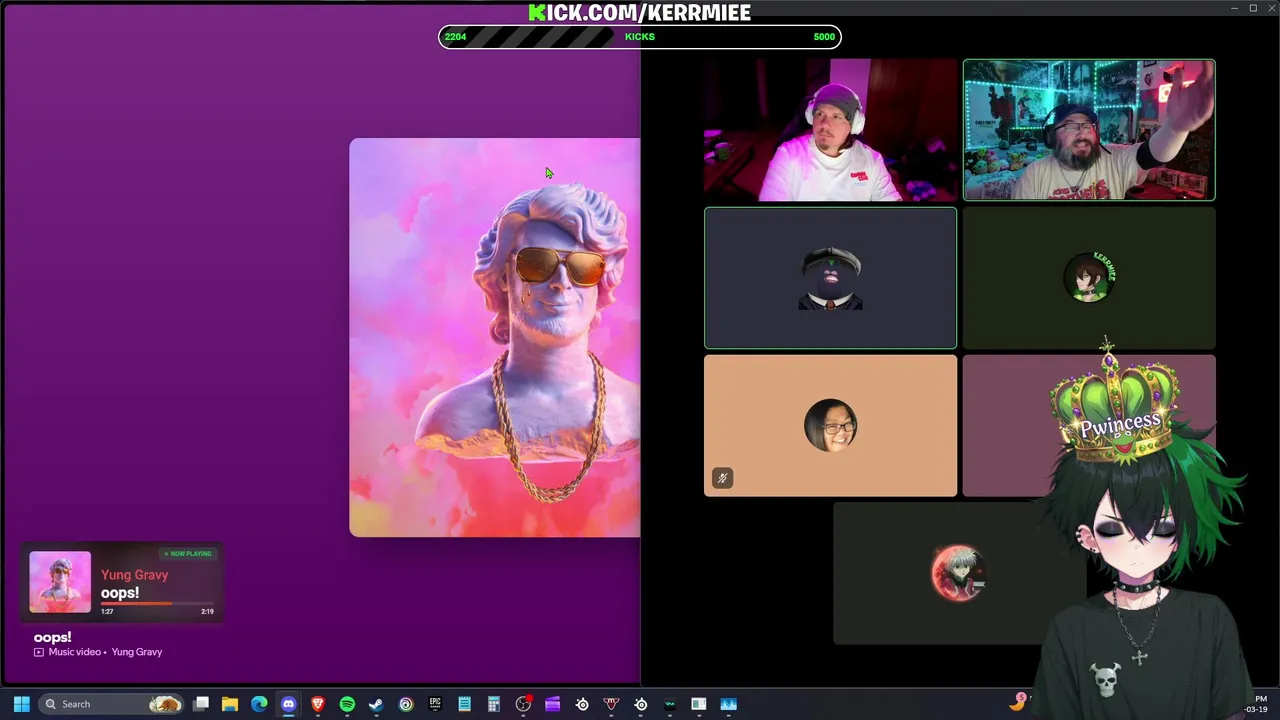Click the small album cover in Now Playing widget
The height and width of the screenshot is (720, 1280).
[x=60, y=582]
